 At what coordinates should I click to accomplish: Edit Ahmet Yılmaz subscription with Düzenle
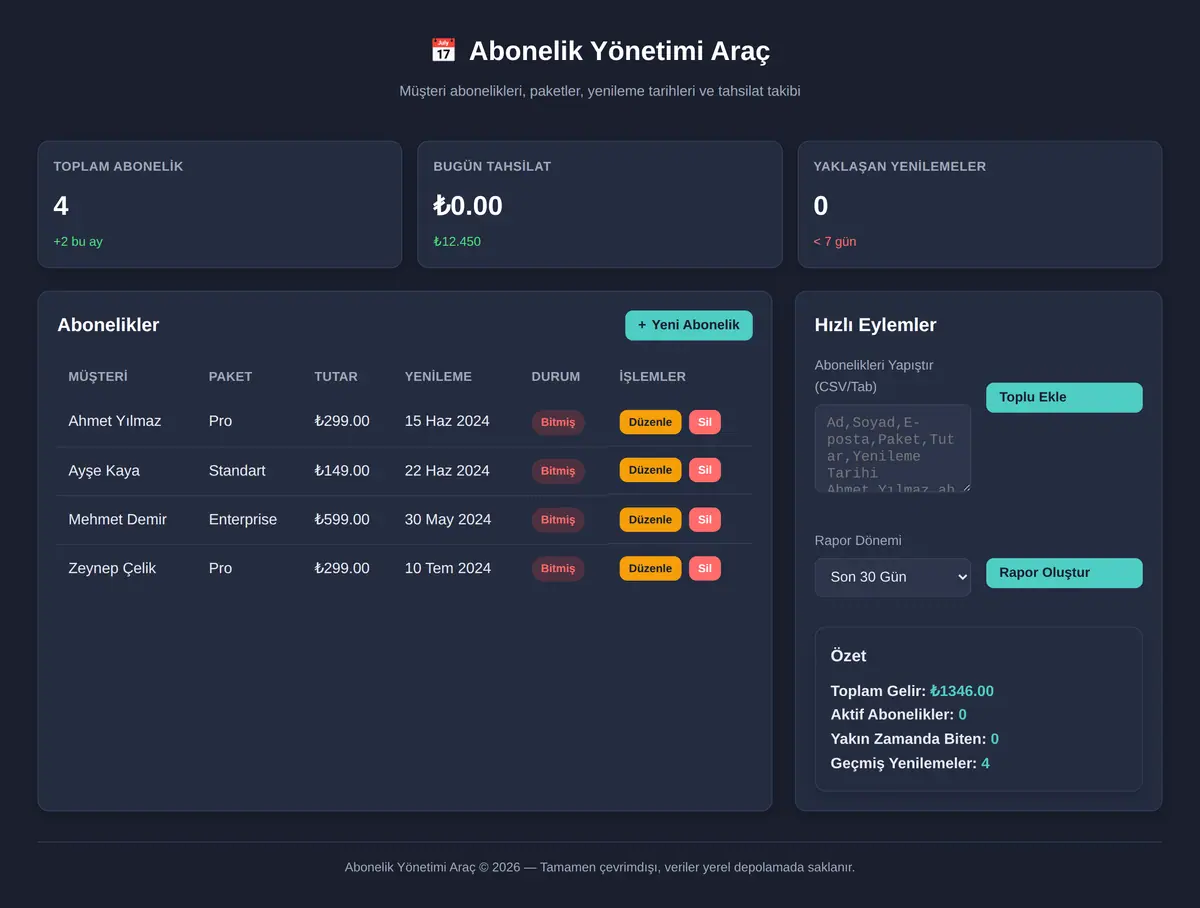(650, 422)
